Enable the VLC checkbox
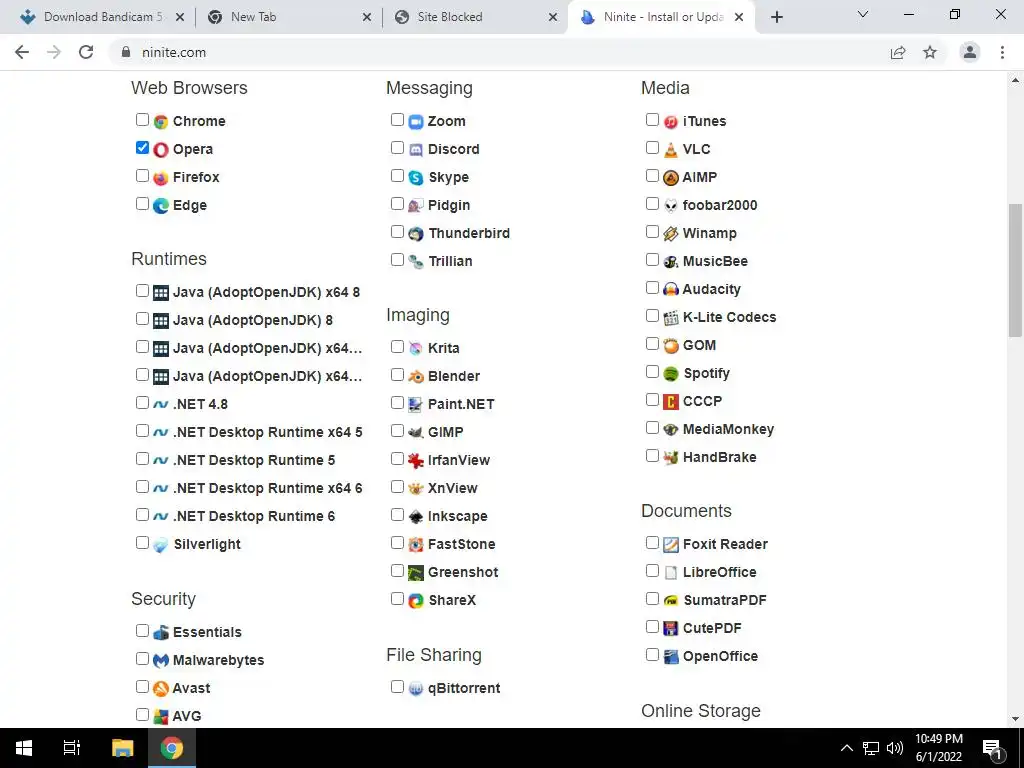 pyautogui.click(x=652, y=148)
